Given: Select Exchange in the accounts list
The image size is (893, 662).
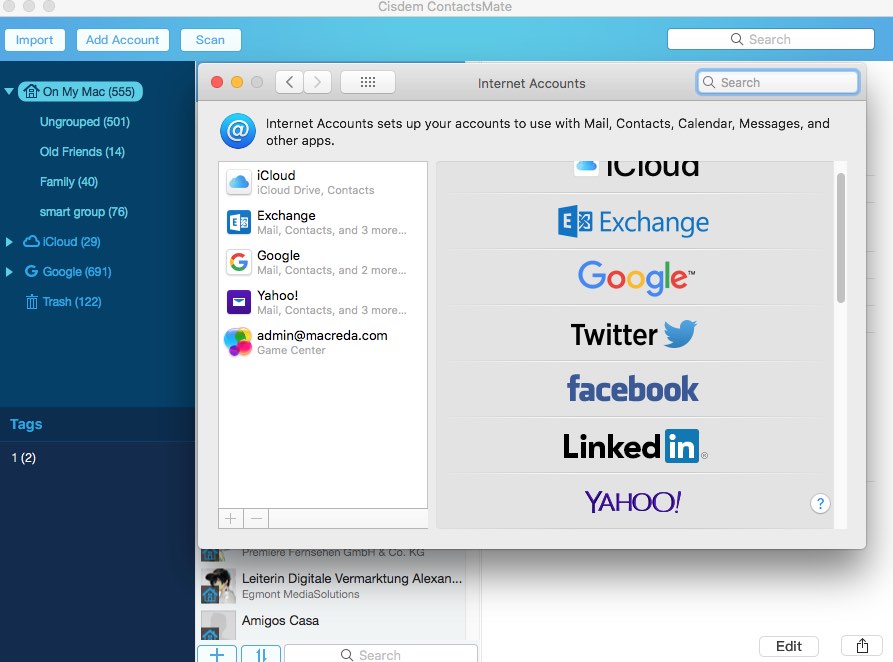Looking at the screenshot, I should pos(322,222).
